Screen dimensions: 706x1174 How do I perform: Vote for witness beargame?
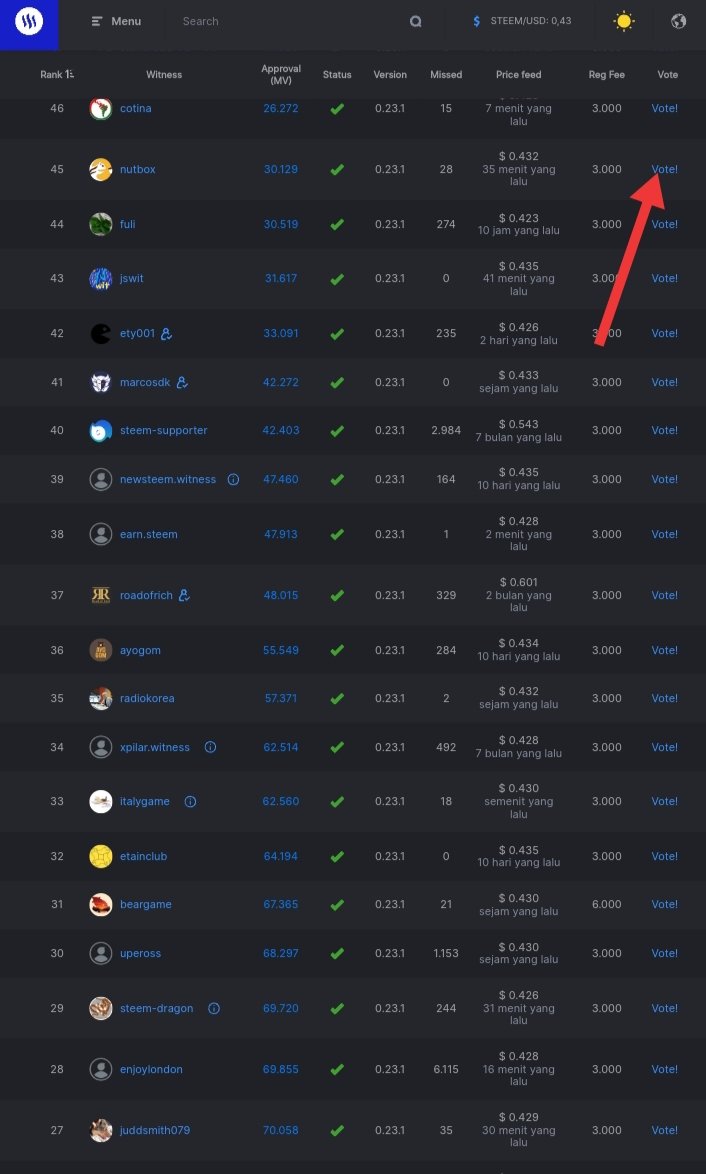coord(664,904)
